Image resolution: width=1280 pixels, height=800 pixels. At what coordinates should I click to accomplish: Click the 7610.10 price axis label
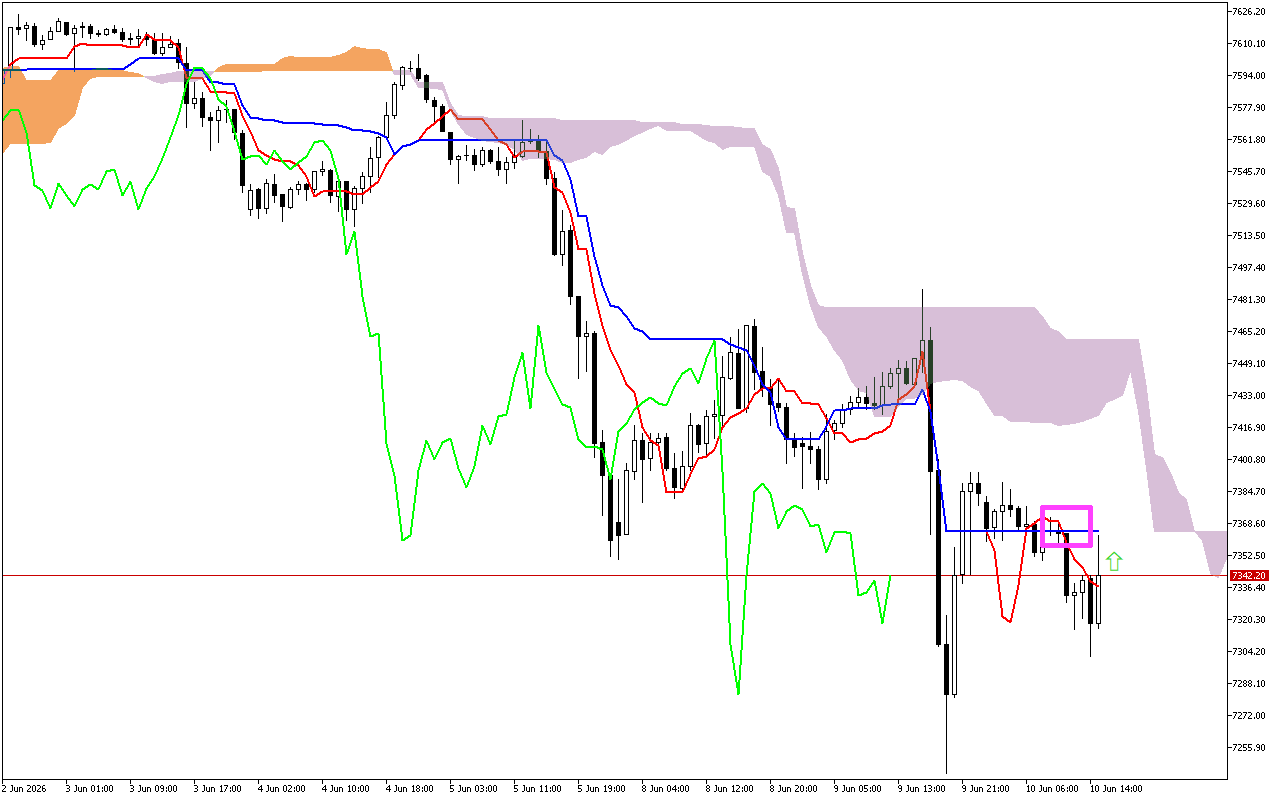coord(1250,44)
